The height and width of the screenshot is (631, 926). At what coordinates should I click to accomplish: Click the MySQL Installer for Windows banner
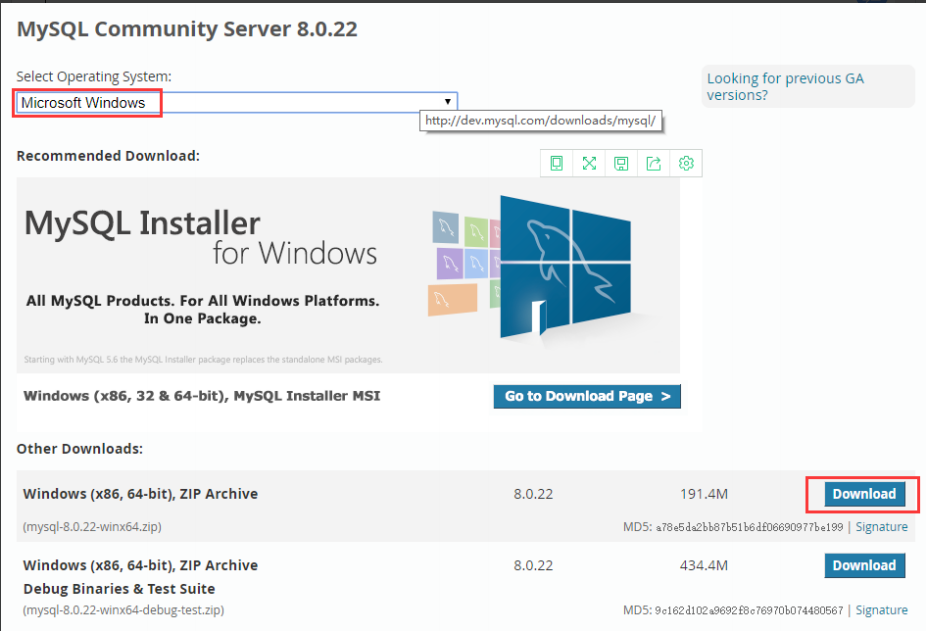(x=348, y=275)
